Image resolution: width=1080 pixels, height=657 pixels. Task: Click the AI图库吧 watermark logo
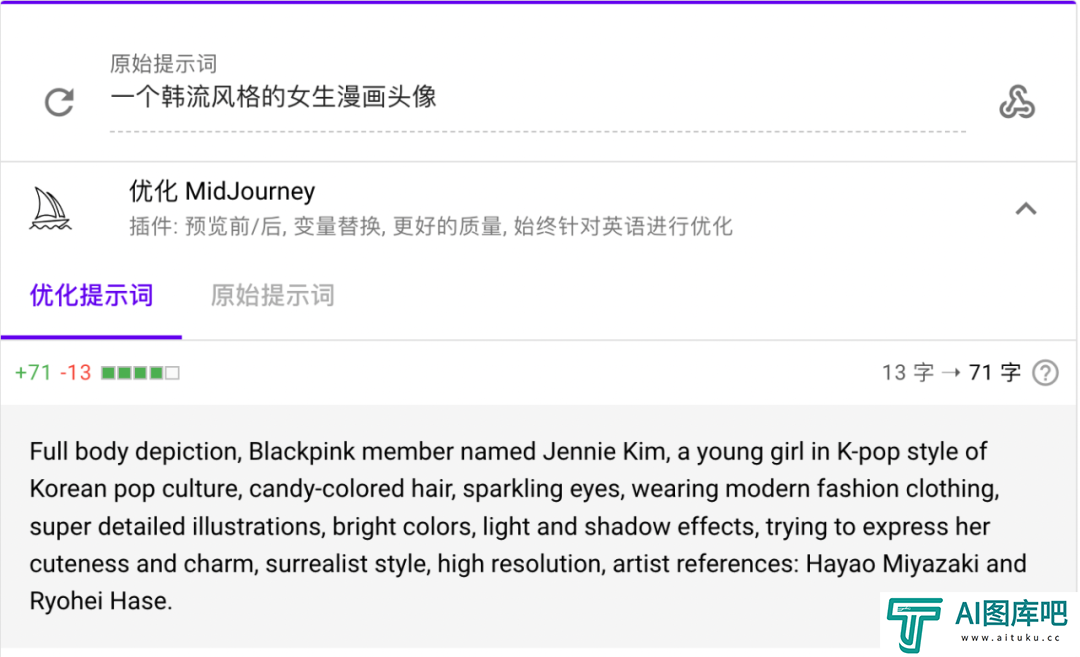978,623
